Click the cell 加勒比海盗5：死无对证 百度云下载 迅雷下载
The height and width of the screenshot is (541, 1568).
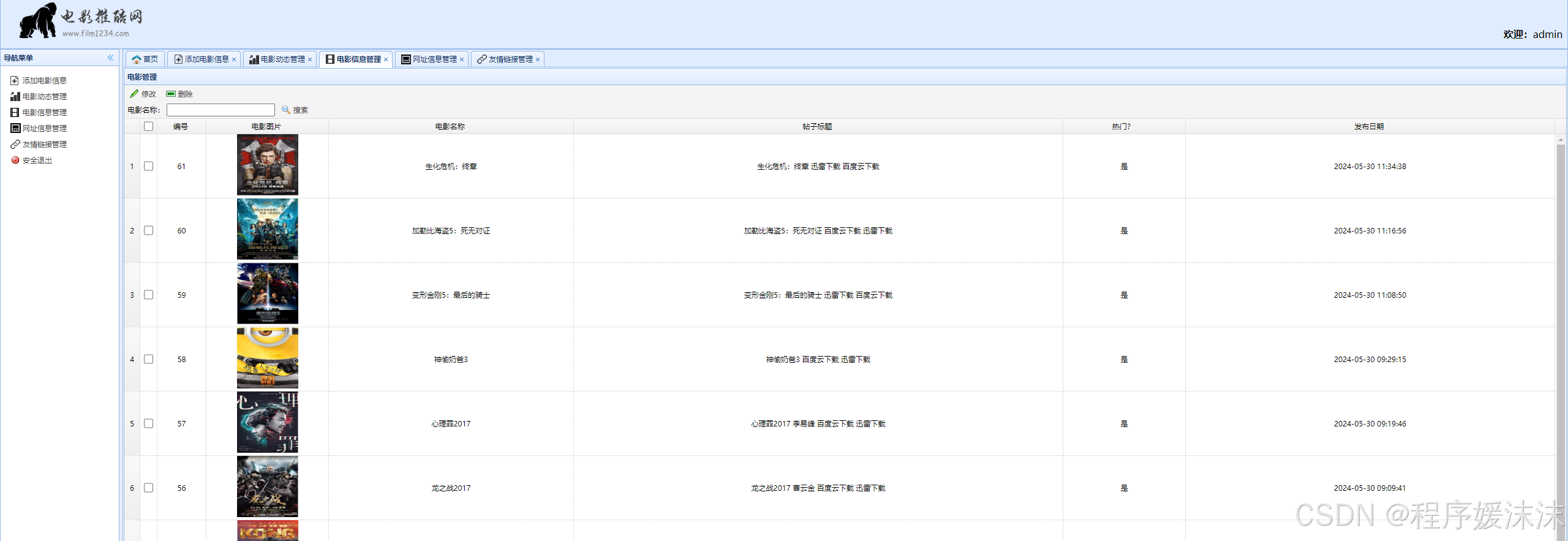coord(818,231)
